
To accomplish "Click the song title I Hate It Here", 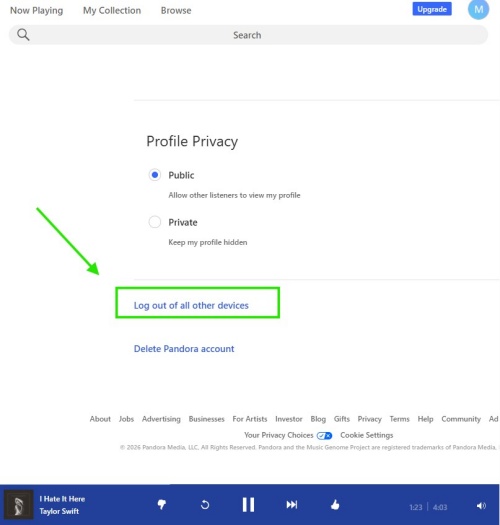I will coord(62,499).
